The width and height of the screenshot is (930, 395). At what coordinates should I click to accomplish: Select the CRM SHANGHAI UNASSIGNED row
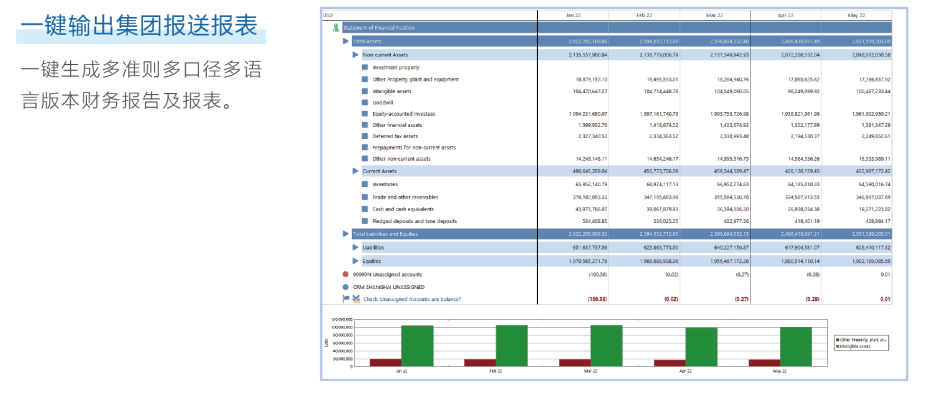[x=388, y=287]
